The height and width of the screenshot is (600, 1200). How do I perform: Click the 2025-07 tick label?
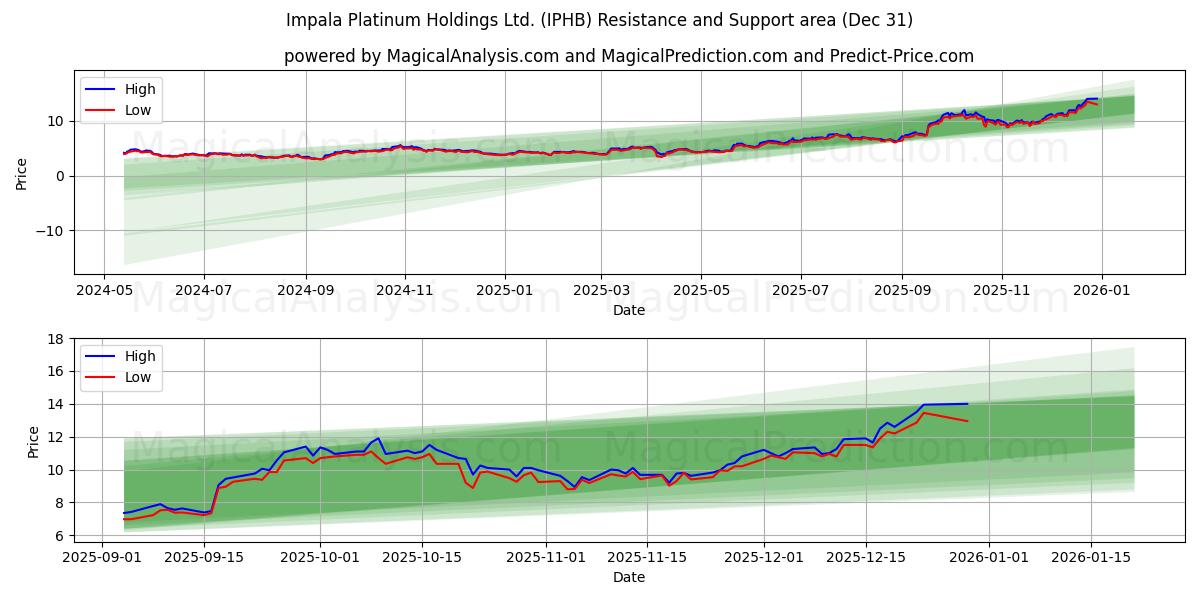[801, 290]
